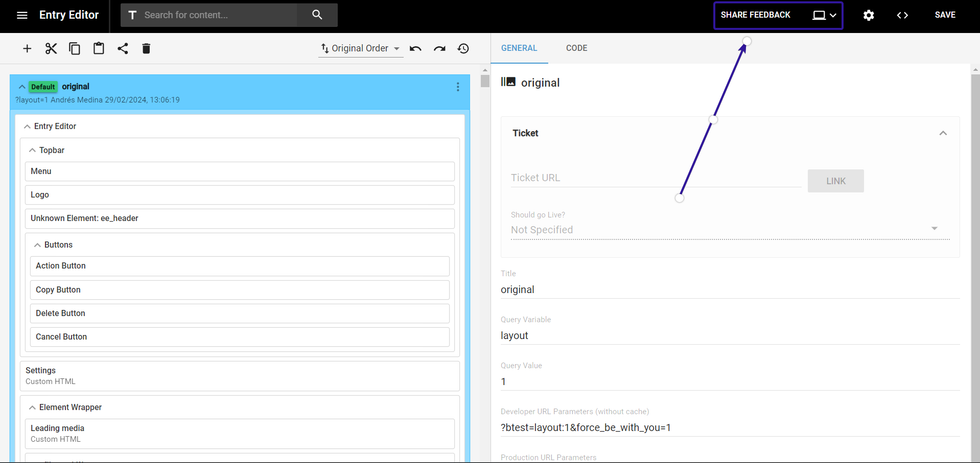Collapse the Topbar tree group
The image size is (980, 463).
tap(31, 150)
